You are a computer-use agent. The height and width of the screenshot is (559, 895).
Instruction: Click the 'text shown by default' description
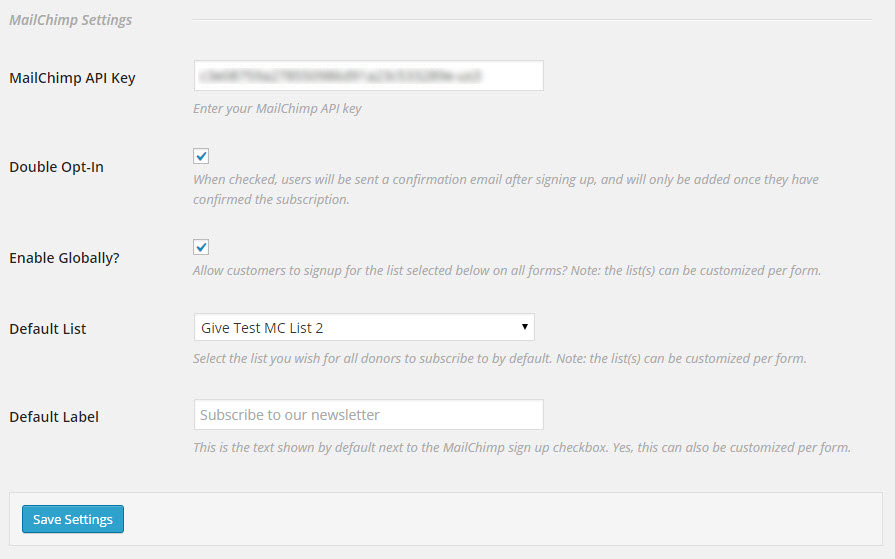tap(522, 447)
